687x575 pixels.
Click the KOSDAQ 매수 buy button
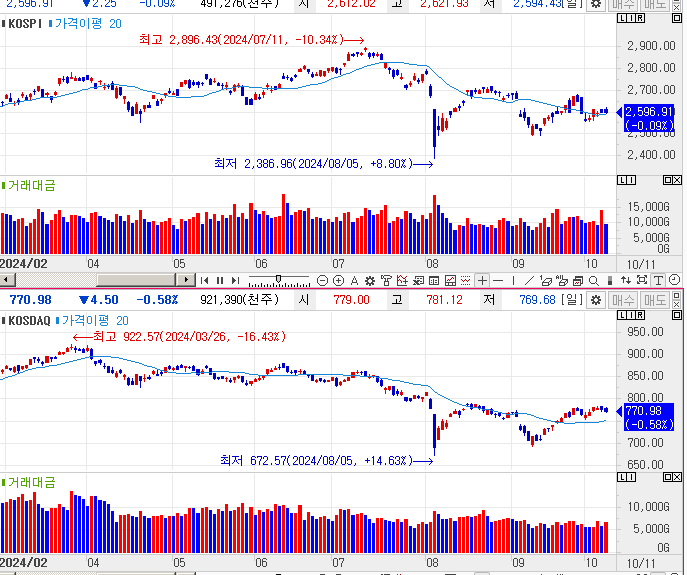pyautogui.click(x=623, y=300)
